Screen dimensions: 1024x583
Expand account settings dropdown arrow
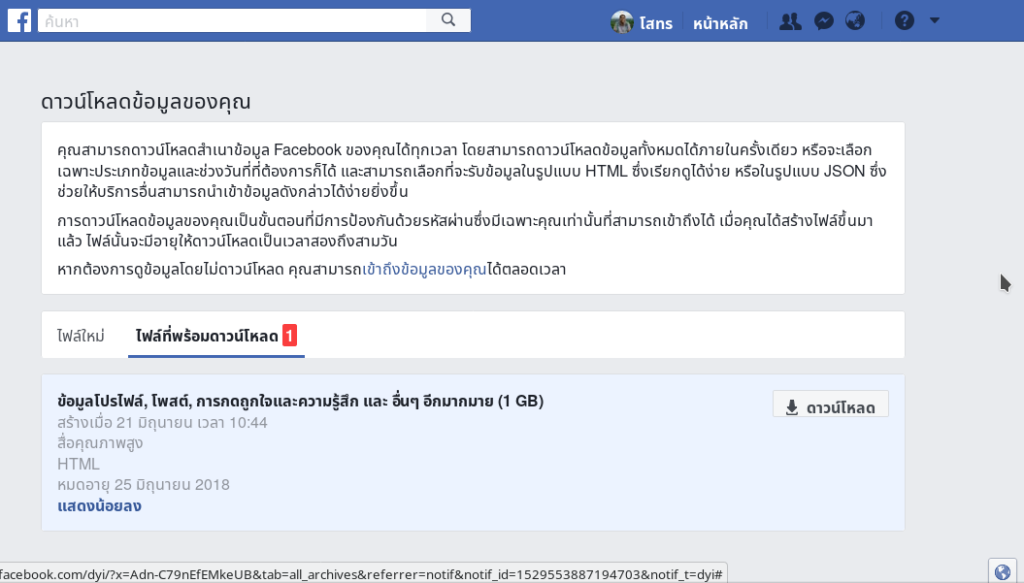coord(935,20)
